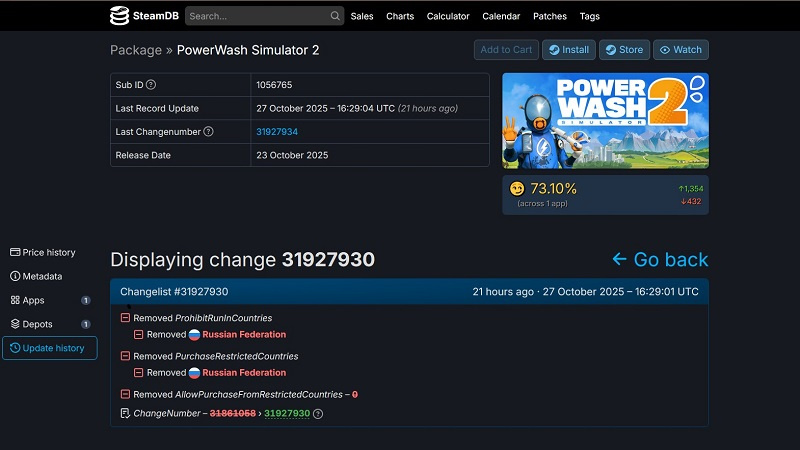
Task: Open the Calendar page
Action: tap(501, 16)
